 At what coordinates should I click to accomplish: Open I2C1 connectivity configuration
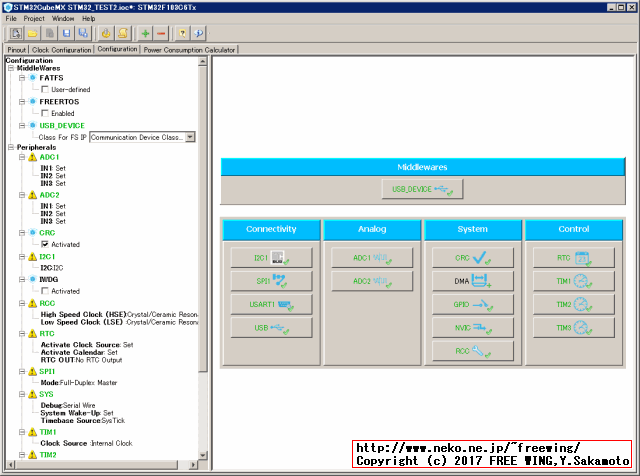pos(271,258)
